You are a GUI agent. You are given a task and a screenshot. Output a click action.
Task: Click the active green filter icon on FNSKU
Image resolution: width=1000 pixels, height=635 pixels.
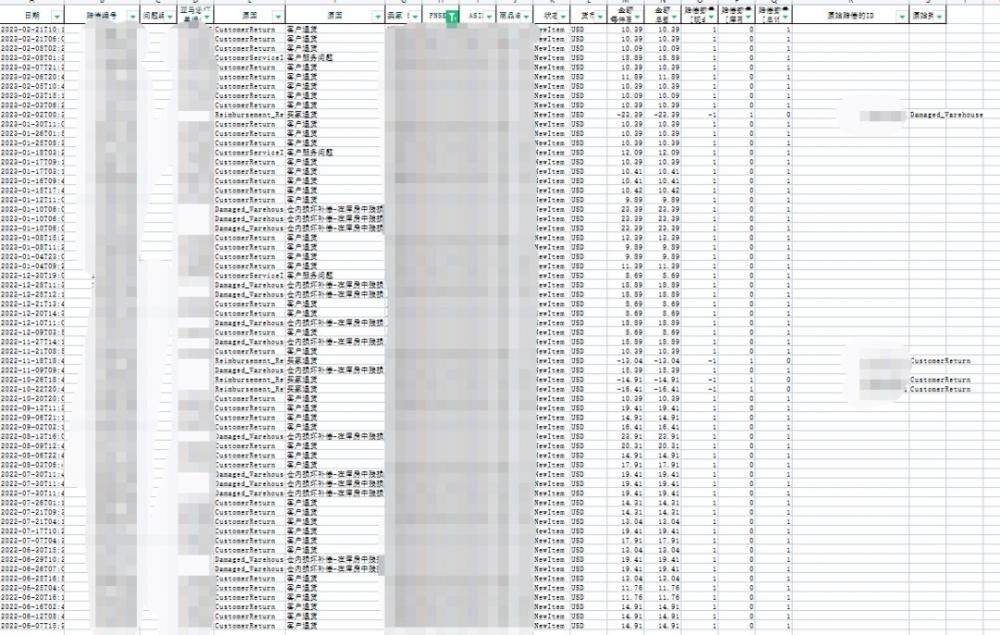[451, 17]
